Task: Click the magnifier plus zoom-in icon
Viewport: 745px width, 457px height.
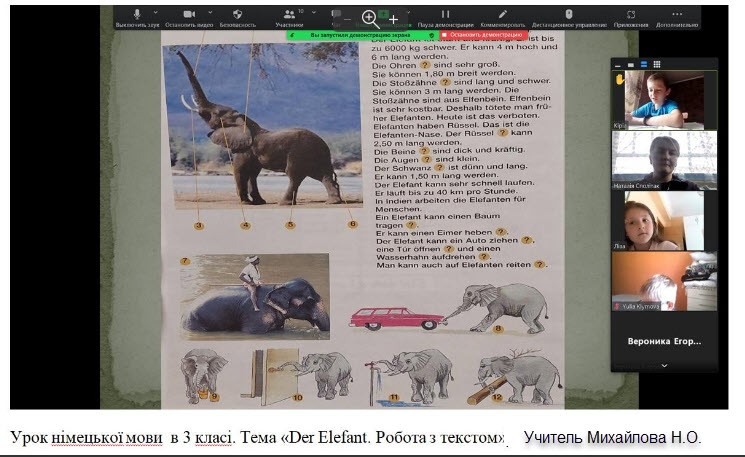Action: click(371, 18)
